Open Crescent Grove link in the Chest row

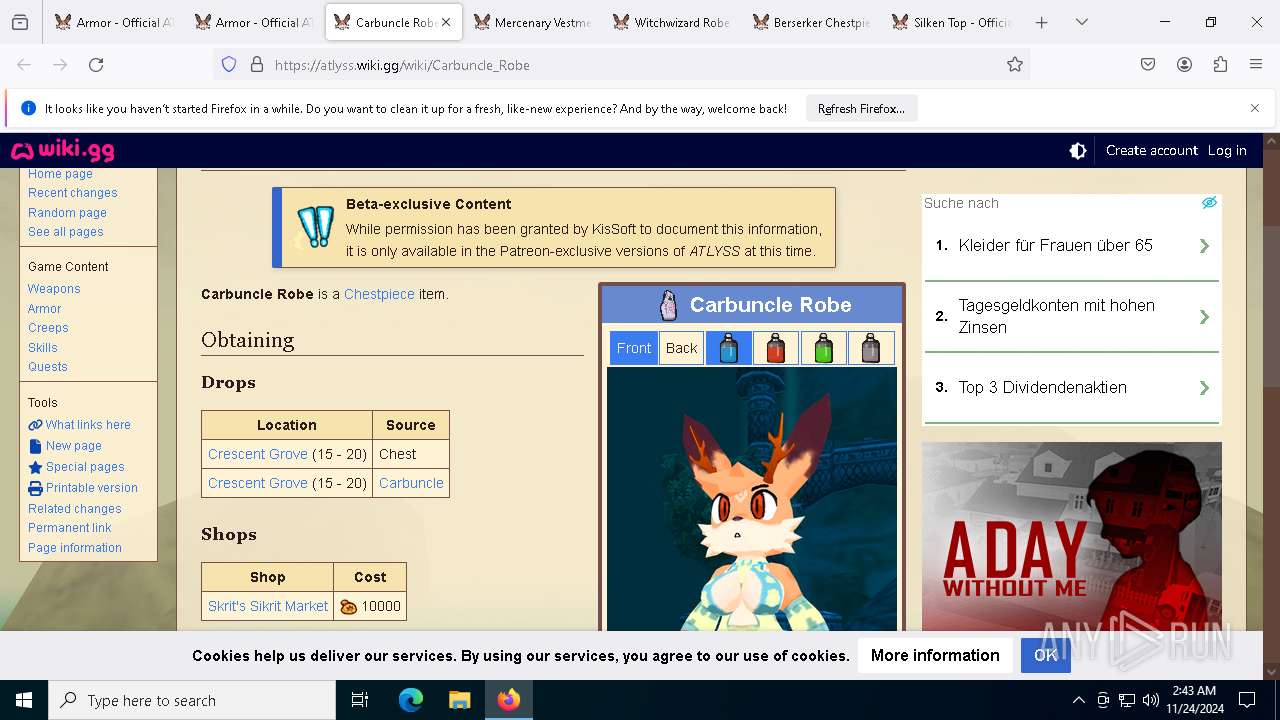point(258,454)
